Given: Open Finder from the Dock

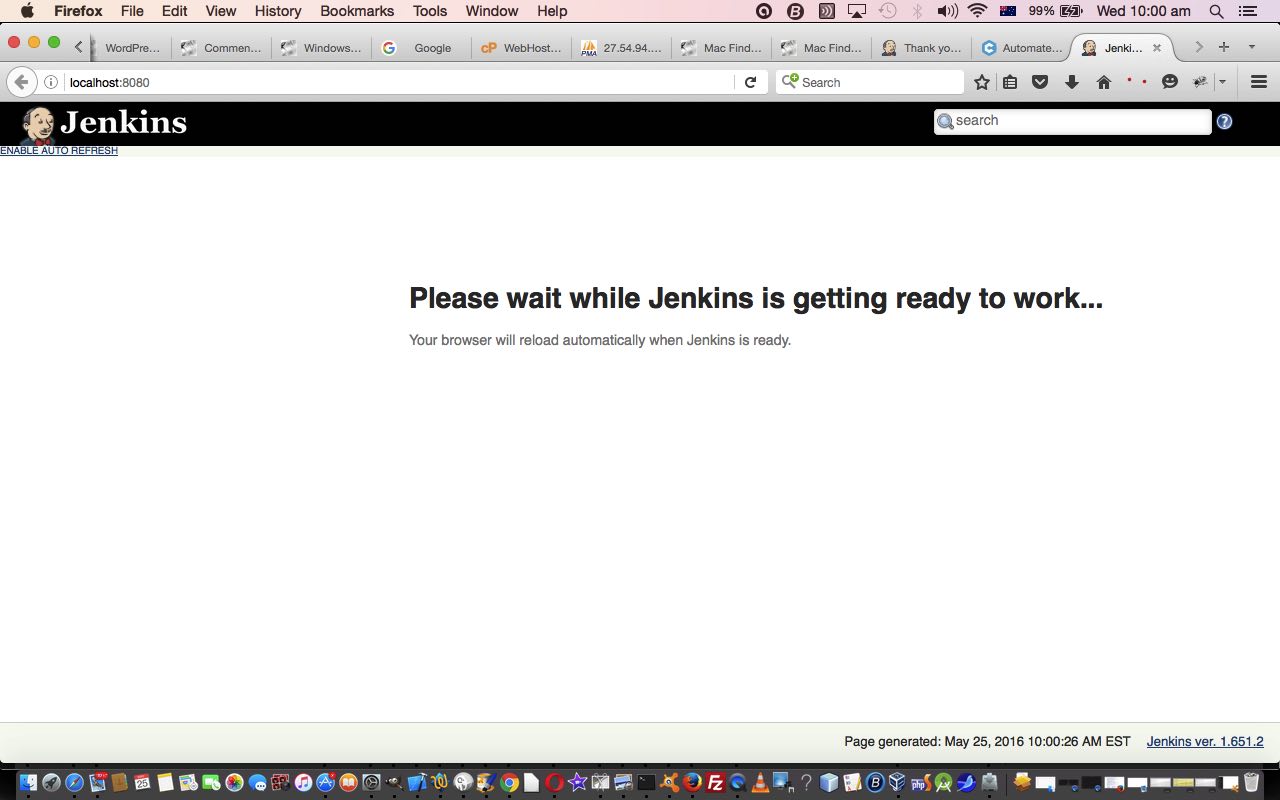Looking at the screenshot, I should click(x=28, y=783).
